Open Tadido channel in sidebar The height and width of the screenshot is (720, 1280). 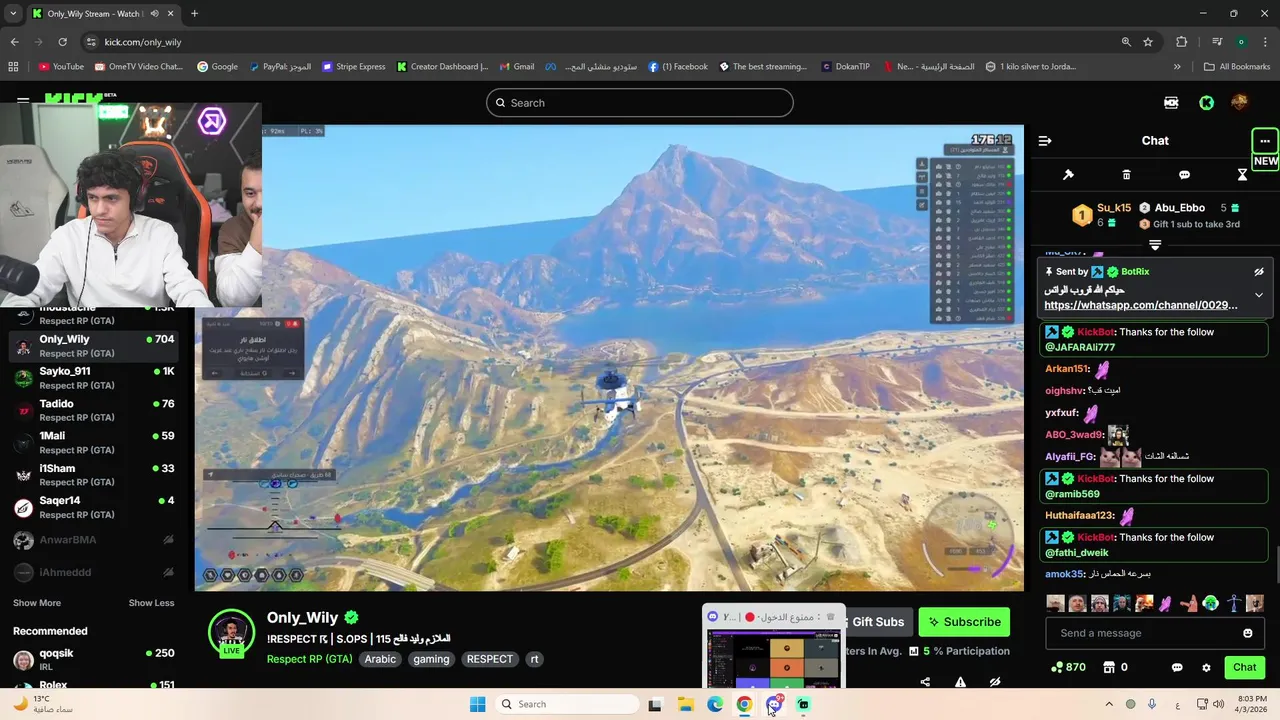pyautogui.click(x=95, y=410)
